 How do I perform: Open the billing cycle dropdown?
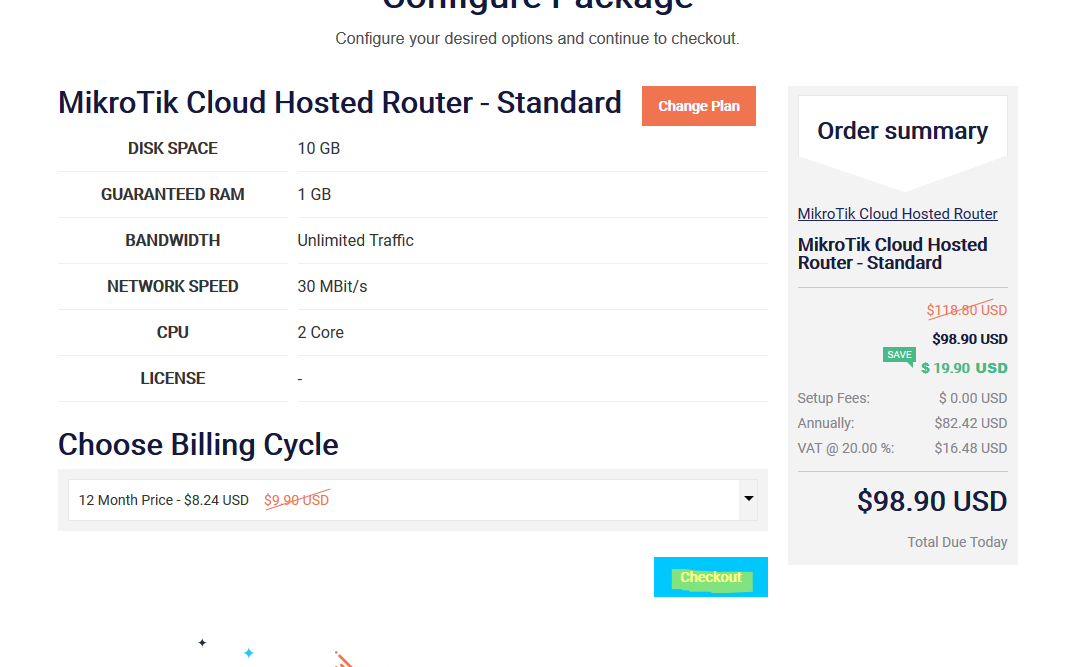(413, 500)
